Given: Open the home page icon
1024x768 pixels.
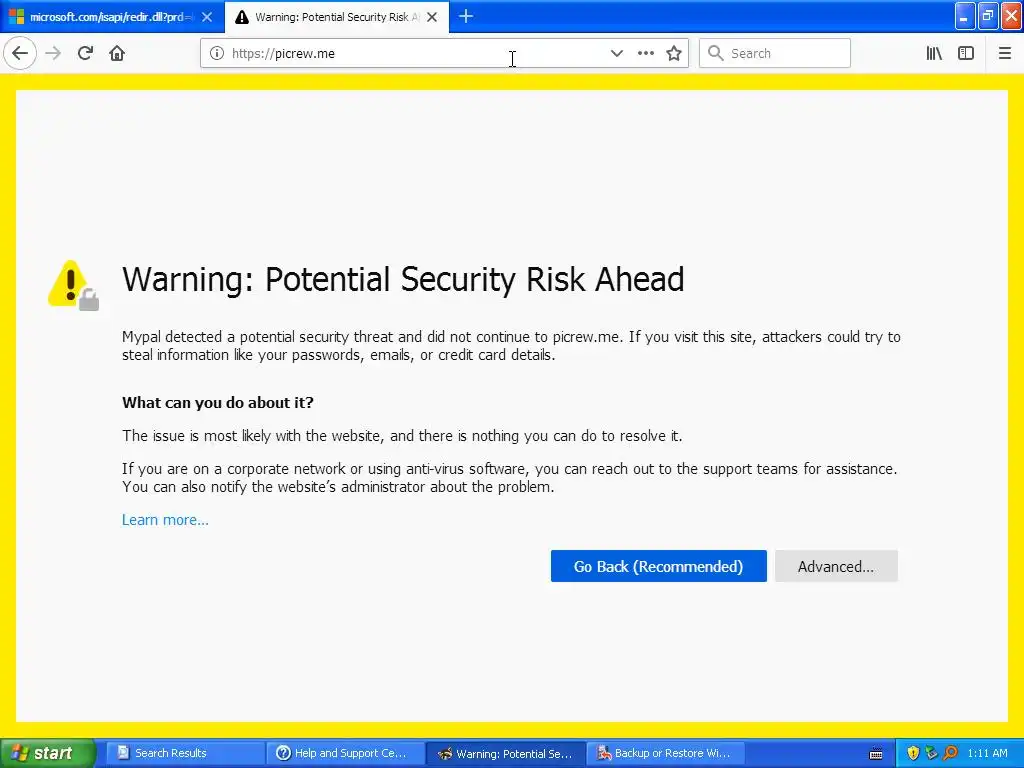Looking at the screenshot, I should (x=117, y=53).
